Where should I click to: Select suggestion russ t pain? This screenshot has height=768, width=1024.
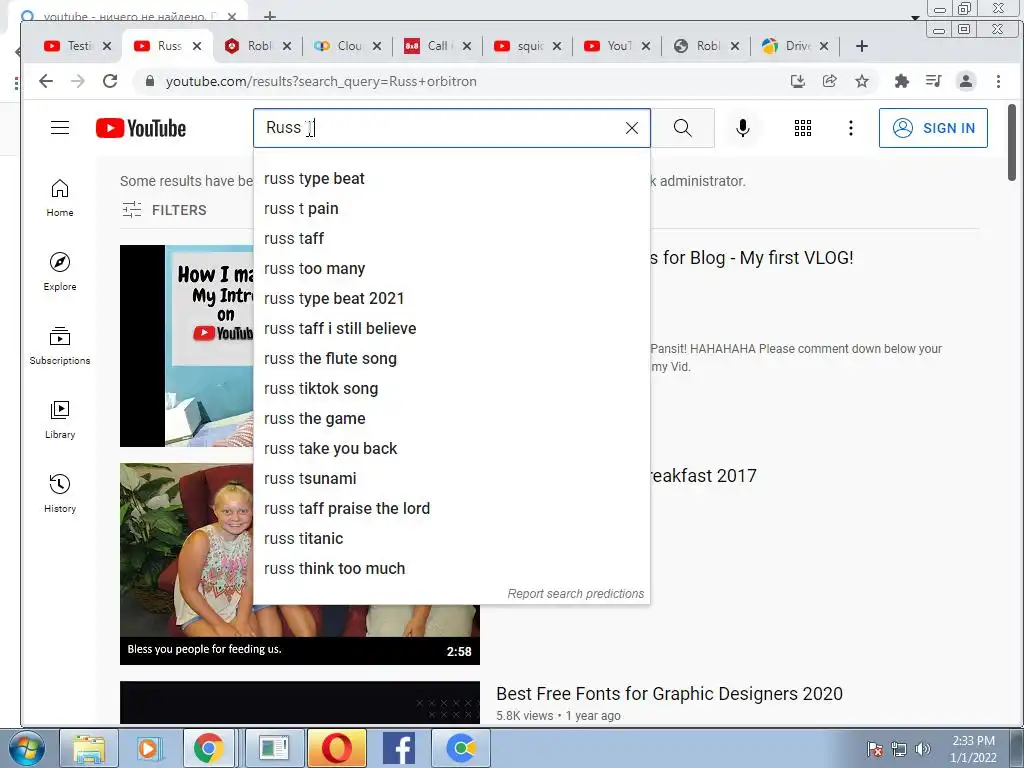coord(451,208)
